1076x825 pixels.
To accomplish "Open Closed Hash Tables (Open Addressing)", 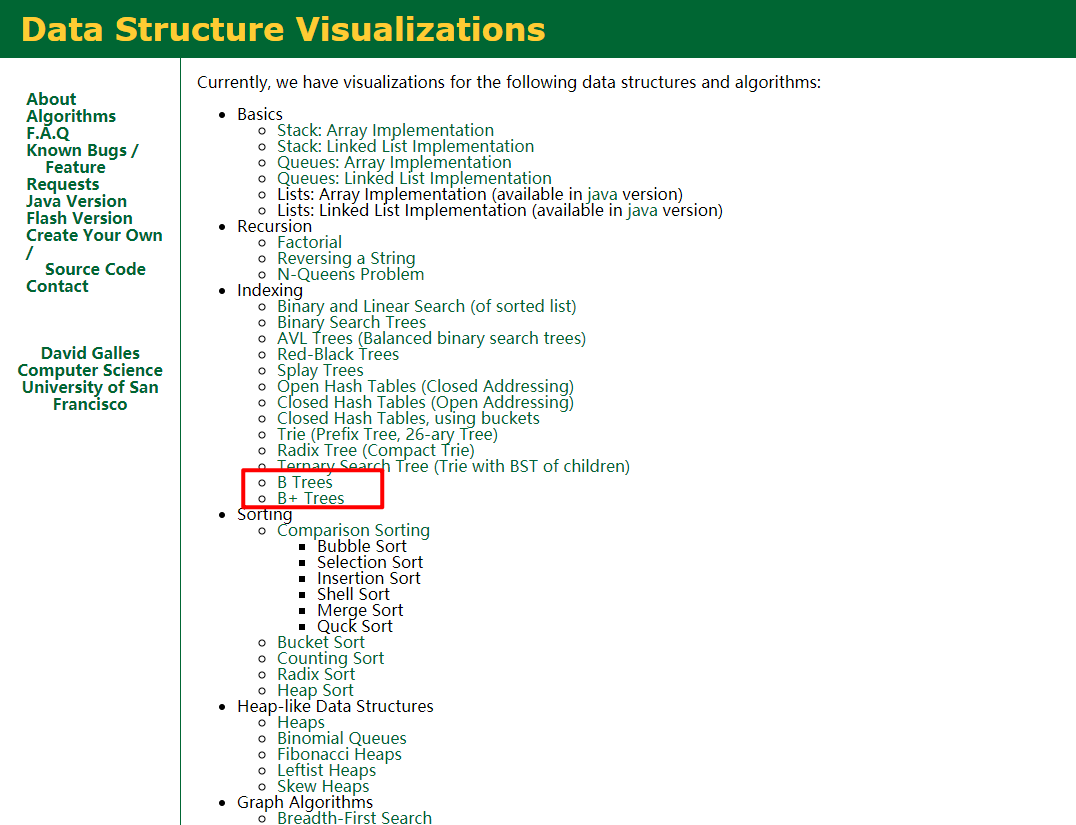I will pyautogui.click(x=425, y=403).
